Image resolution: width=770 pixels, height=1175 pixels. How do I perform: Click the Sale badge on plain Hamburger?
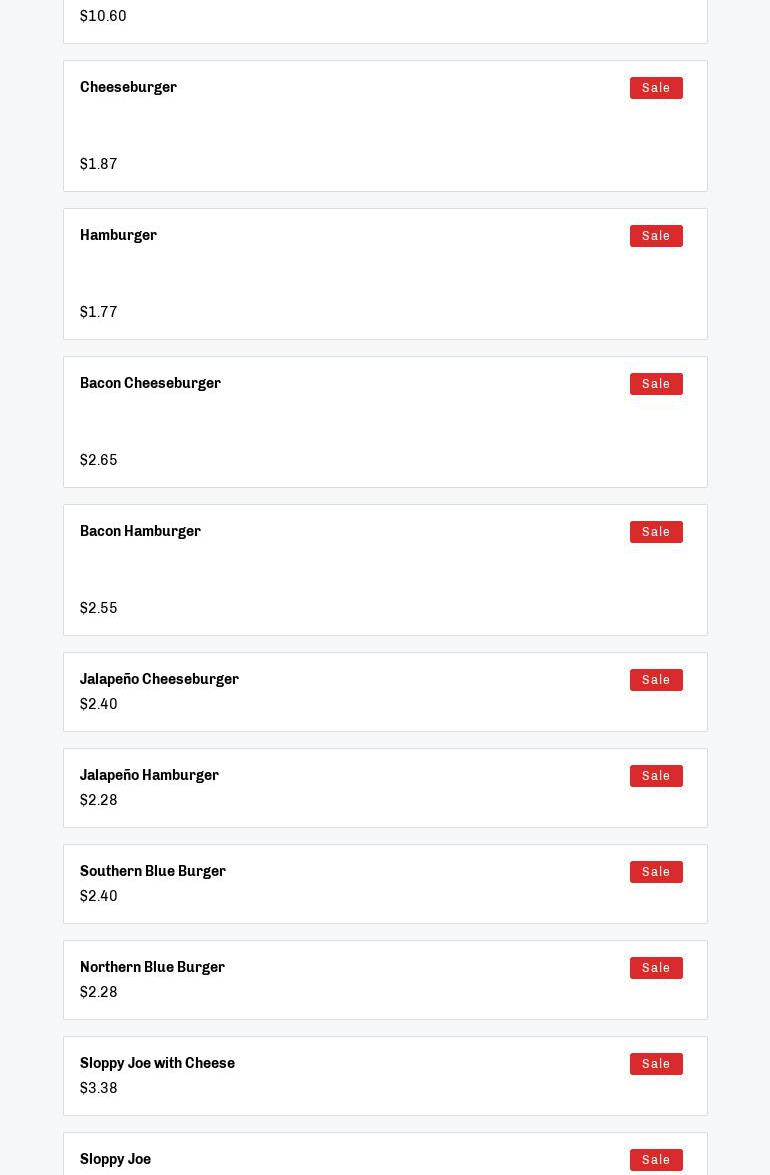656,236
